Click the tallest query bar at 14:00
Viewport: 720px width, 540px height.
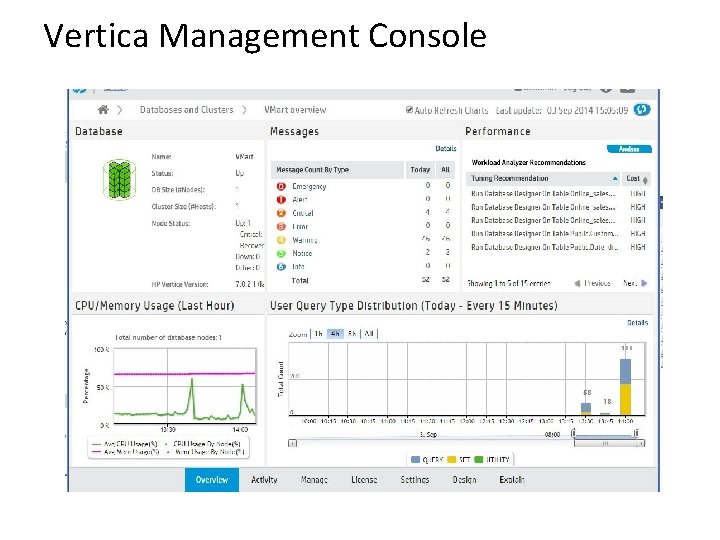[x=625, y=387]
